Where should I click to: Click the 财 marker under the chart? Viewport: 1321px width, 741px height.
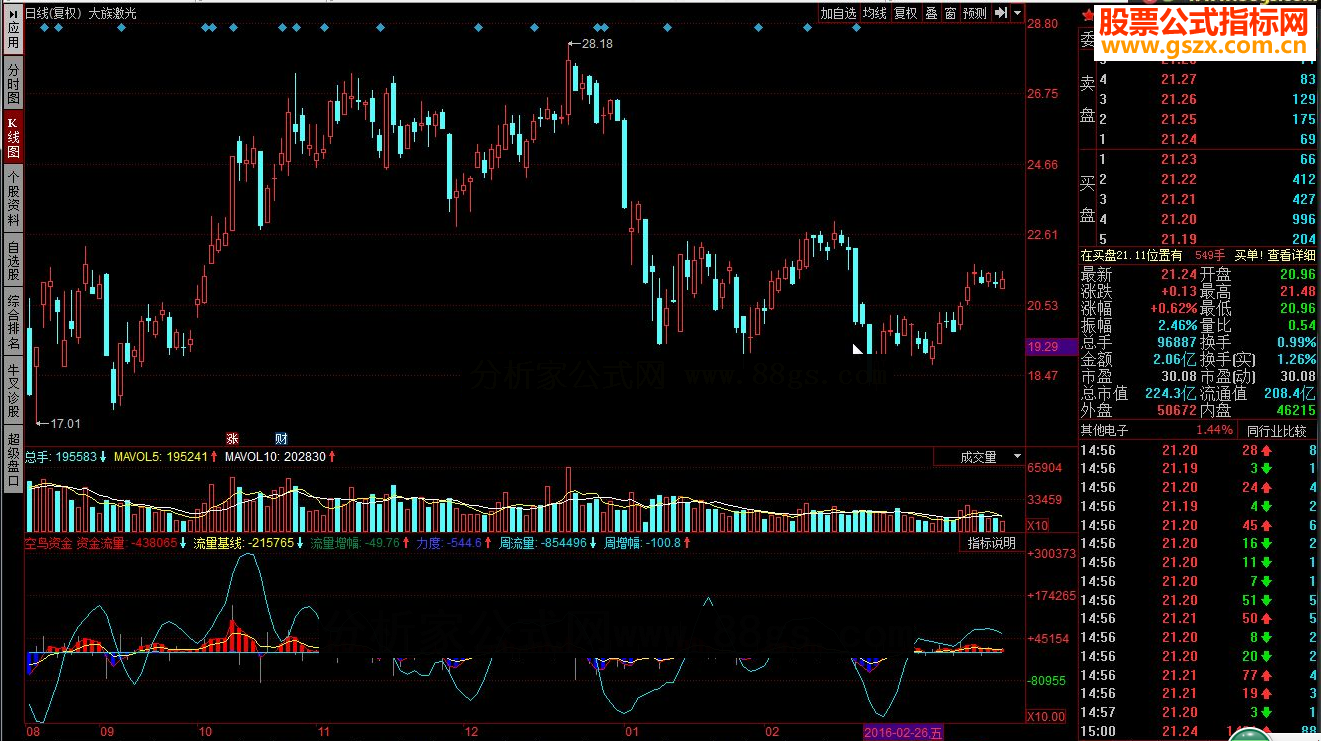[x=281, y=438]
